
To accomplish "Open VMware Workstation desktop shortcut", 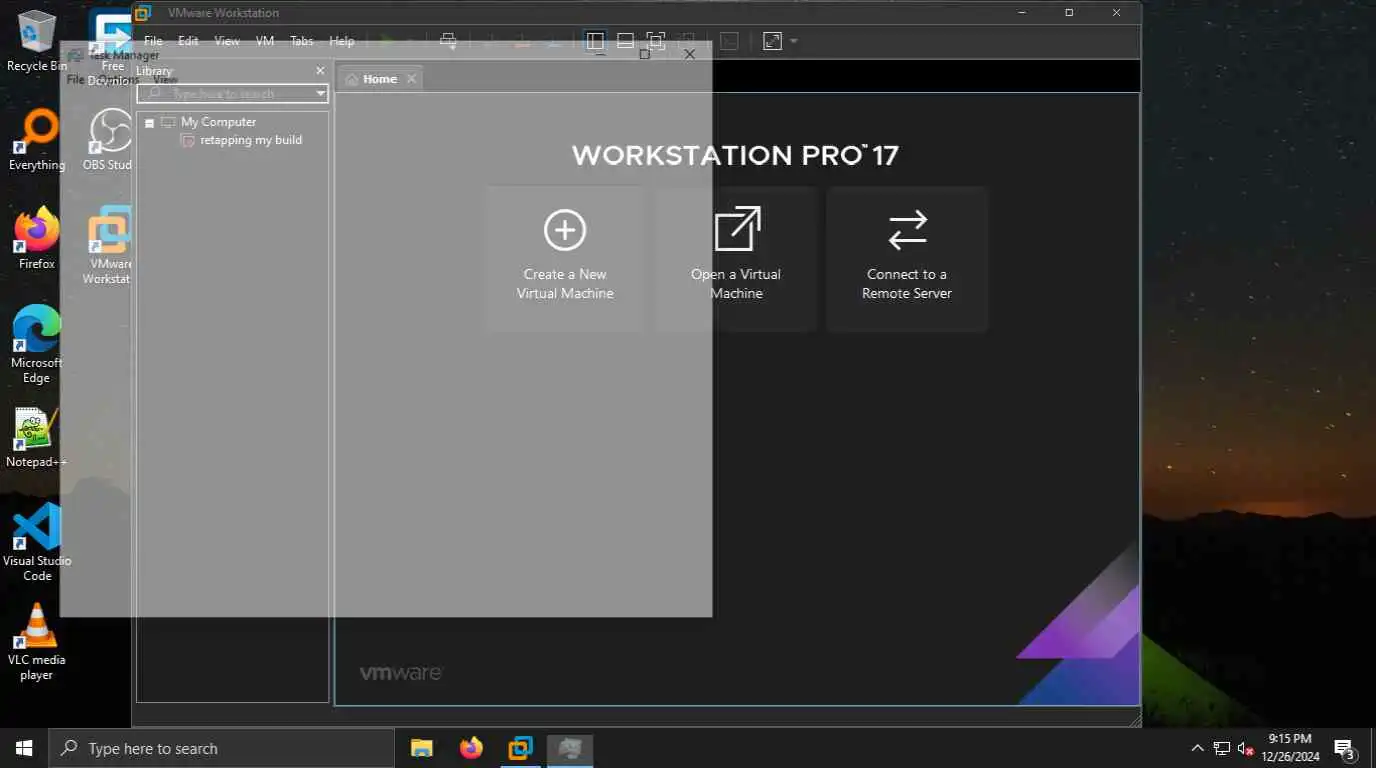I will point(108,246).
